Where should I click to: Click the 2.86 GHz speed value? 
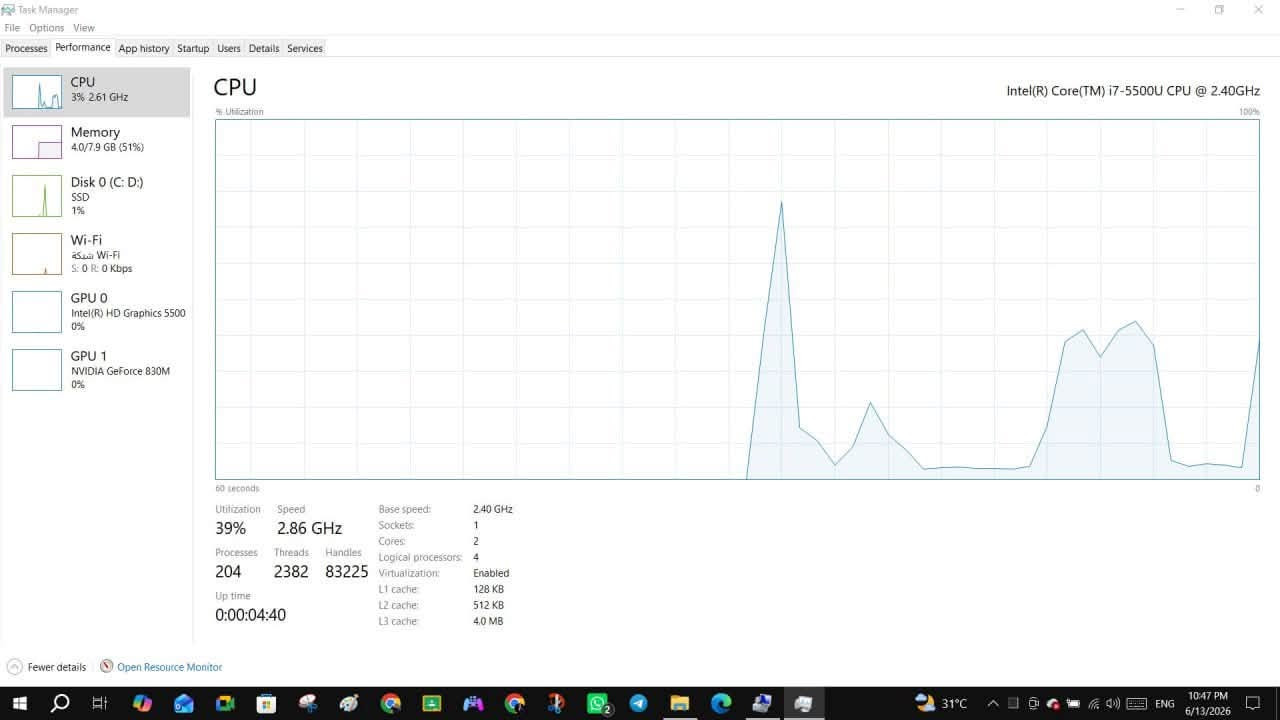[x=309, y=528]
